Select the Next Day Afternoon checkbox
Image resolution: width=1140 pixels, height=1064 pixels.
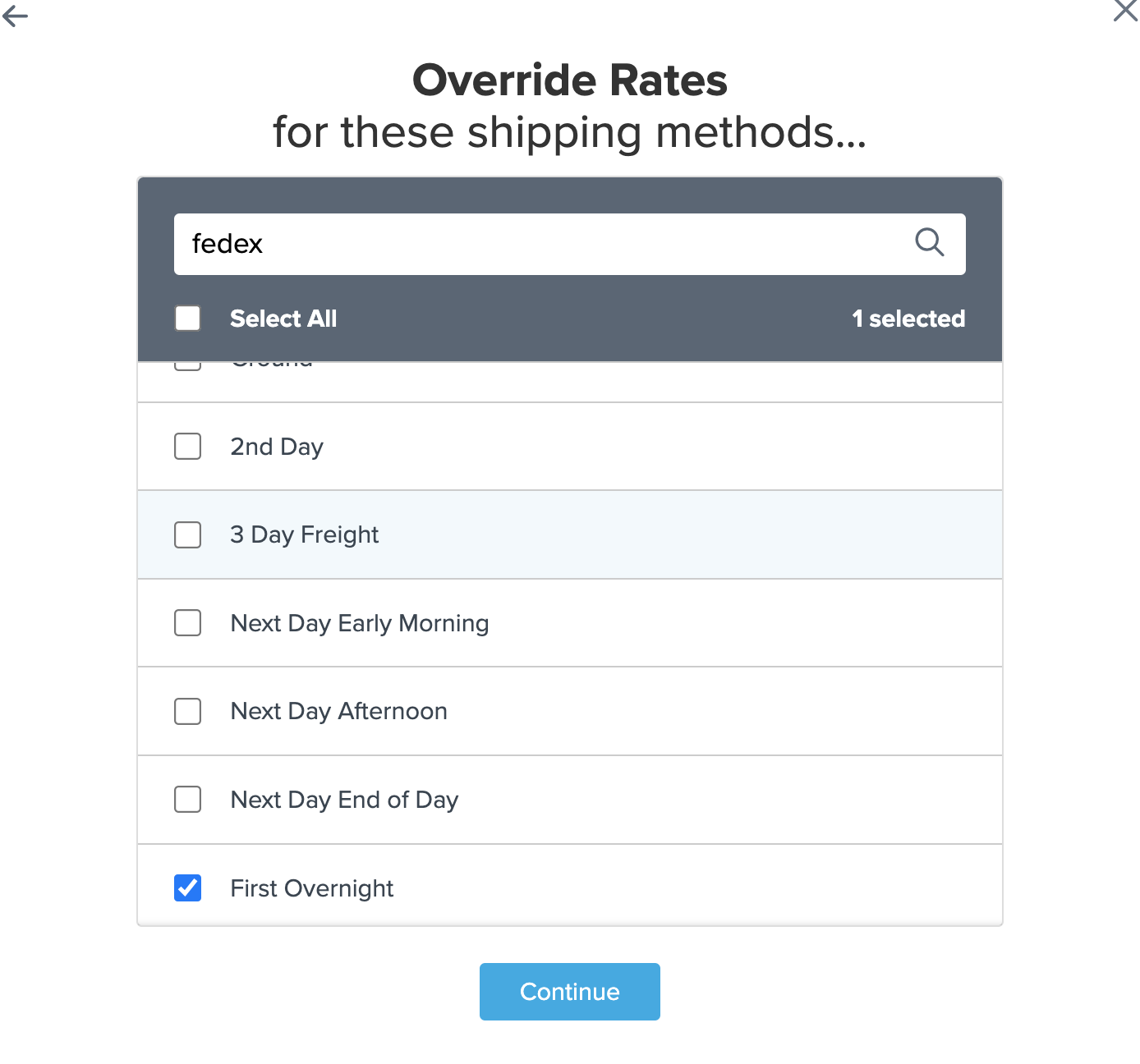coord(188,711)
